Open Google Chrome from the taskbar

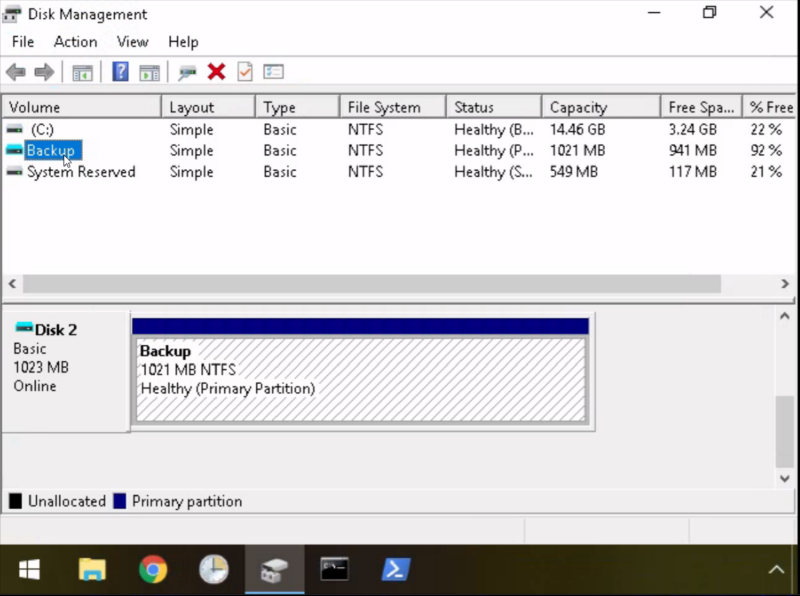coord(153,570)
